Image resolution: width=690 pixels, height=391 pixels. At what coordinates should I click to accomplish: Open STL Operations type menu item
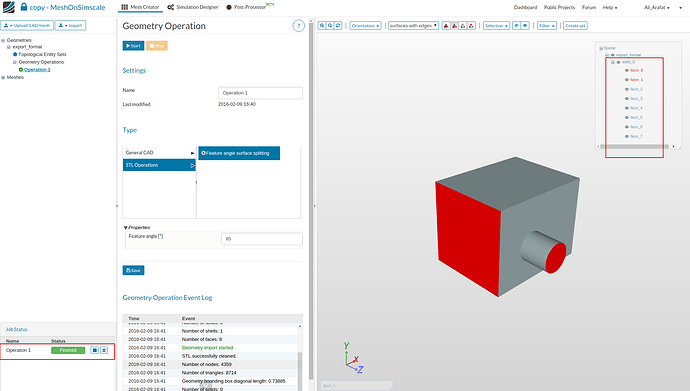click(x=159, y=165)
